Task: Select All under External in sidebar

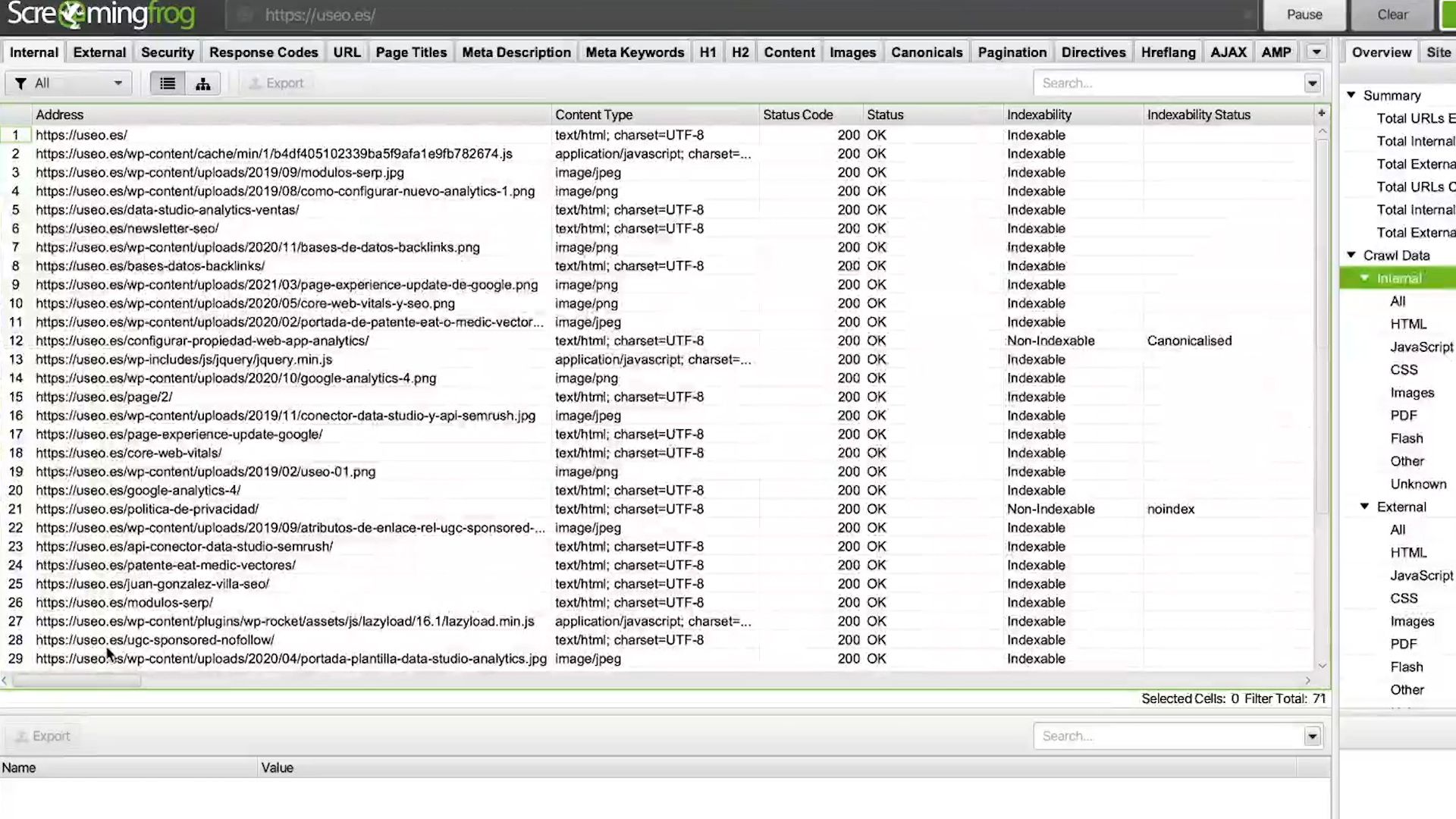Action: click(1398, 529)
